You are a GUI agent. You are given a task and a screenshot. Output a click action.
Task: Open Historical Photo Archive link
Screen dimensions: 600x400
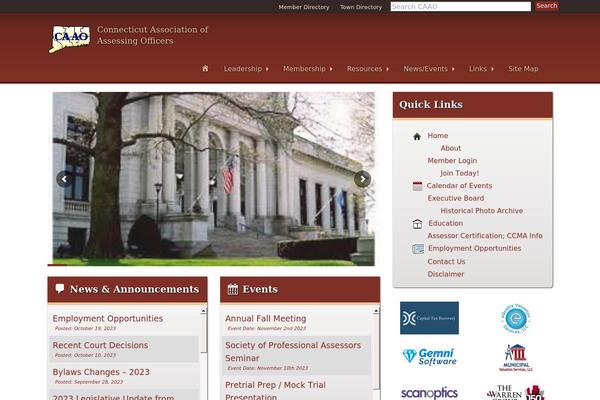[x=481, y=211]
